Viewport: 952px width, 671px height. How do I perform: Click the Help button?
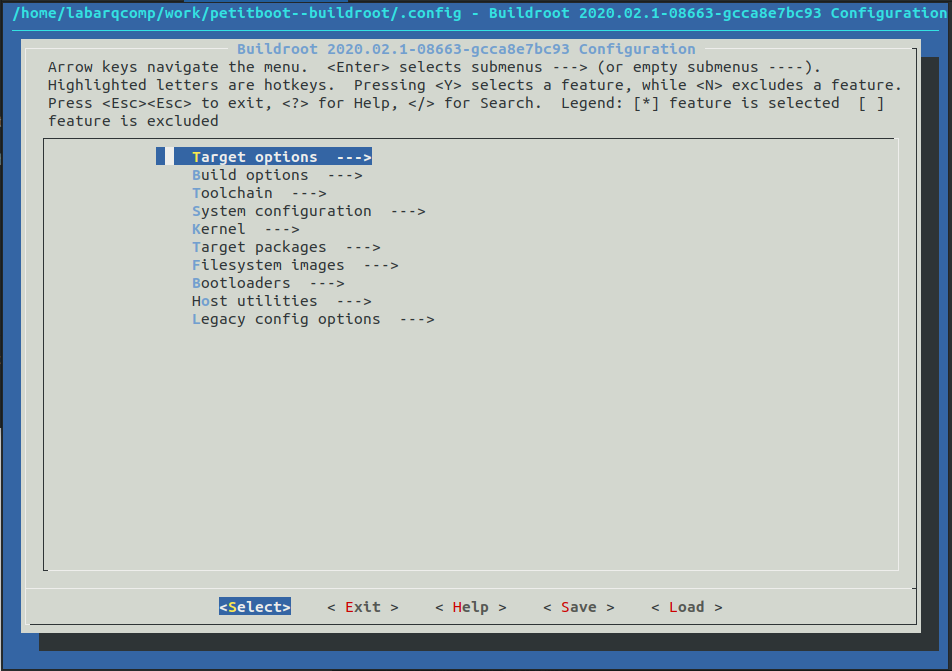pyautogui.click(x=471, y=607)
